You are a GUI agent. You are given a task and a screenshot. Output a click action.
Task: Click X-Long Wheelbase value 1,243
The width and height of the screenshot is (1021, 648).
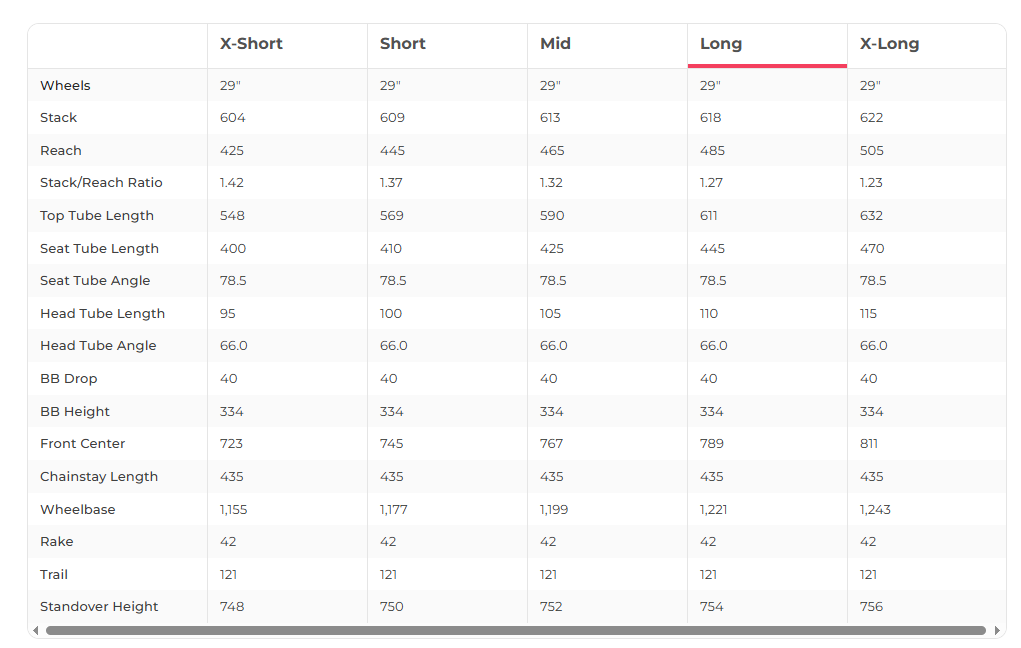pyautogui.click(x=875, y=509)
